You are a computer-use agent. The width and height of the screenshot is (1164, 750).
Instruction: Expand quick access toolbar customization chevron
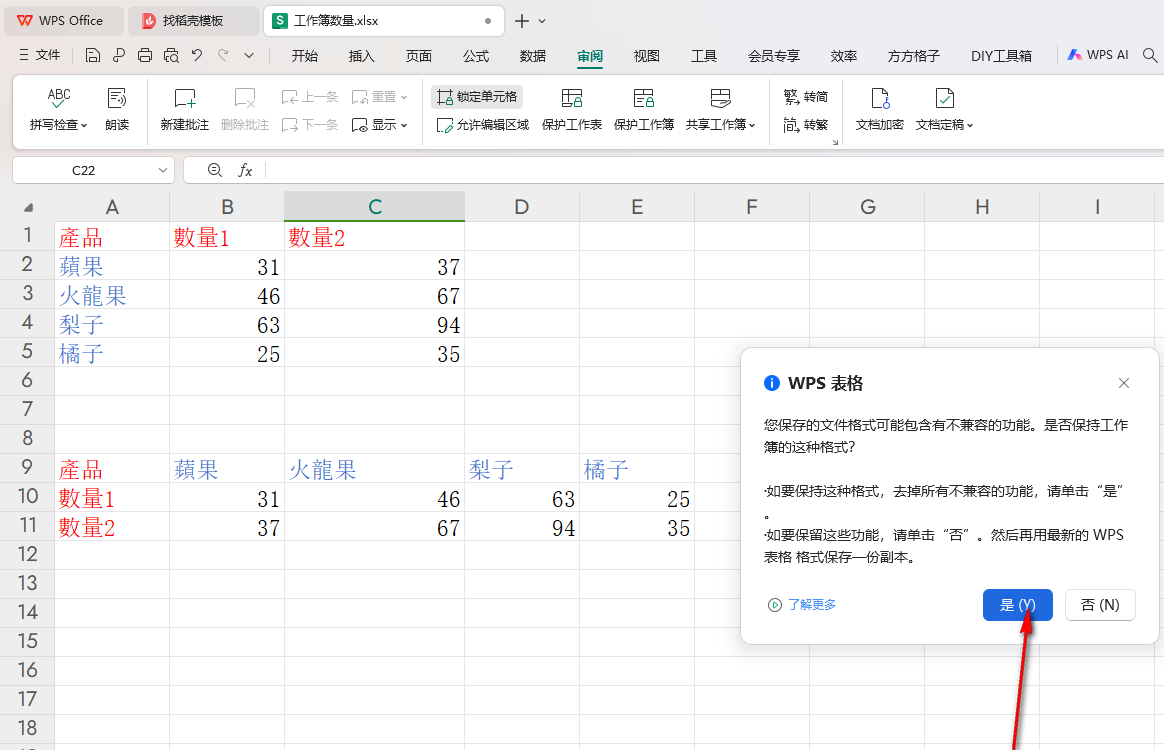point(249,56)
